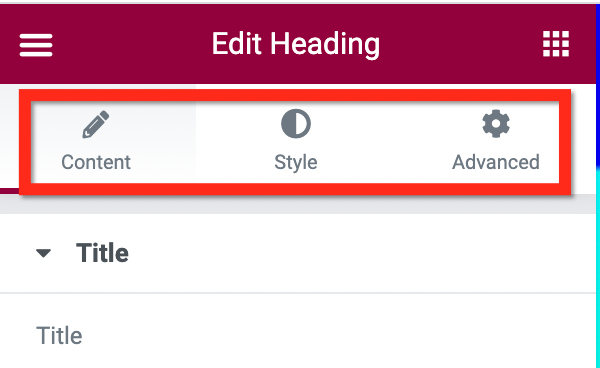
Task: Click the gear icon above Advanced
Action: click(x=496, y=124)
